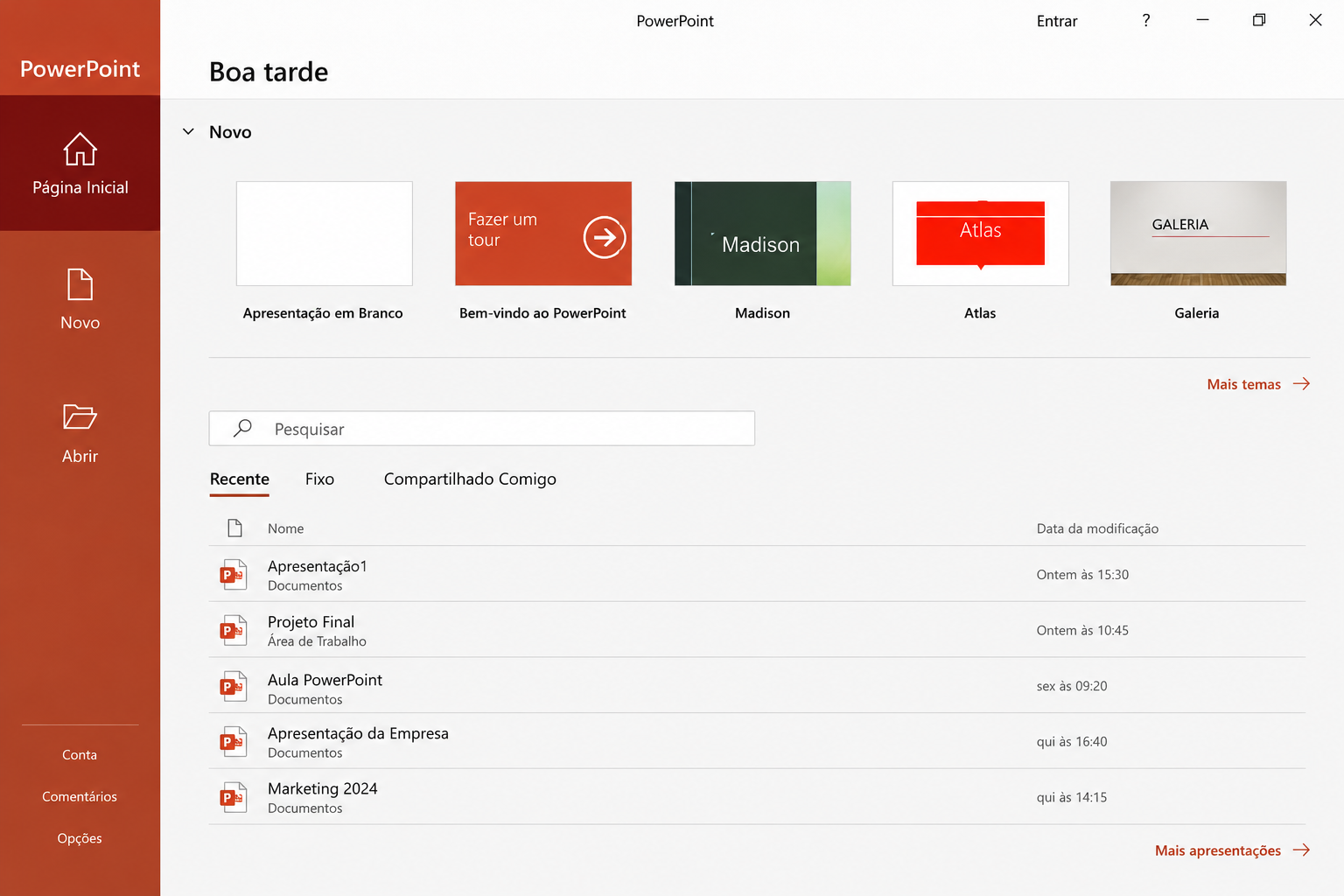This screenshot has height=896, width=1344.
Task: Open the Compartilhado Comigo tab
Action: (x=470, y=479)
